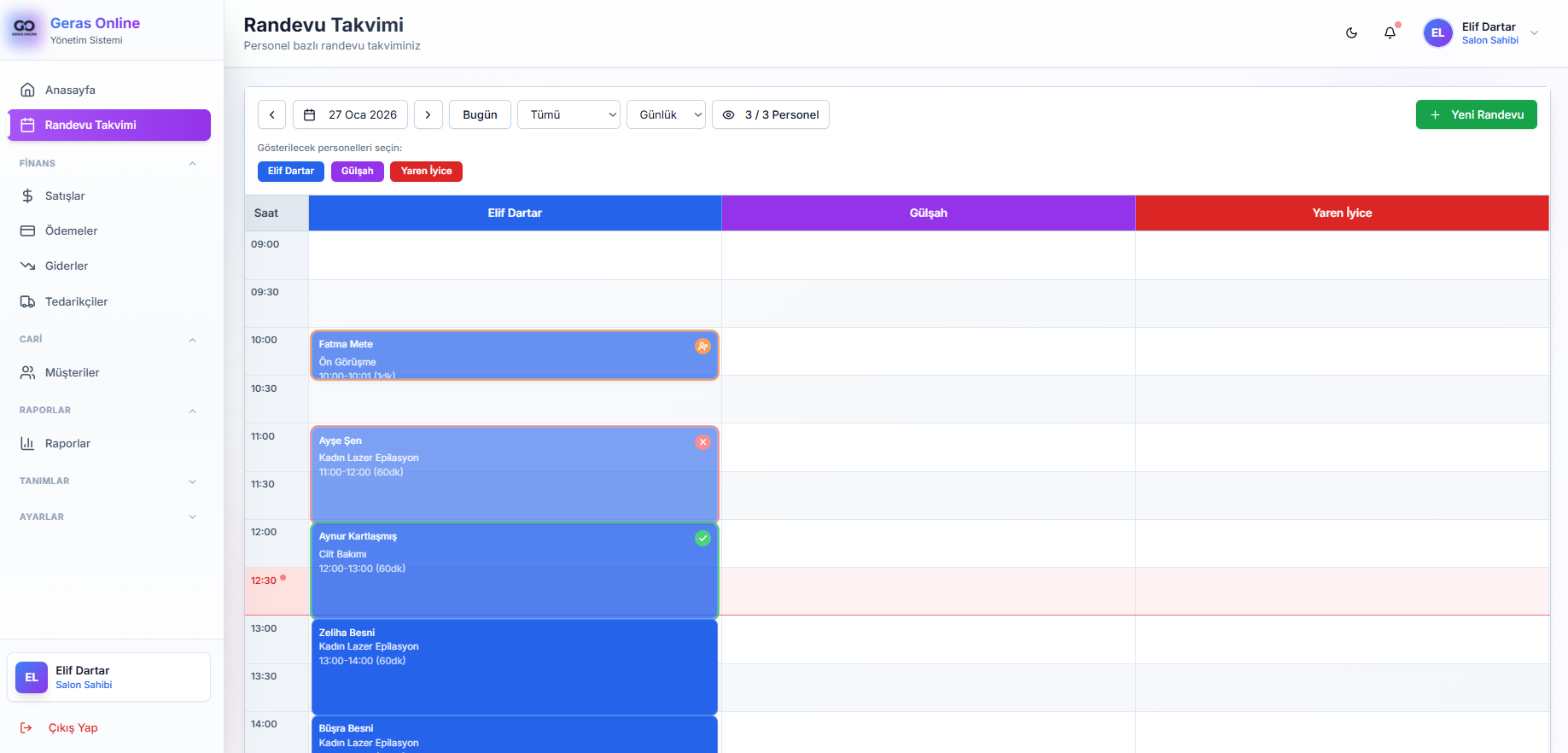
Task: Open the Günlük view dropdown
Action: pyautogui.click(x=666, y=114)
